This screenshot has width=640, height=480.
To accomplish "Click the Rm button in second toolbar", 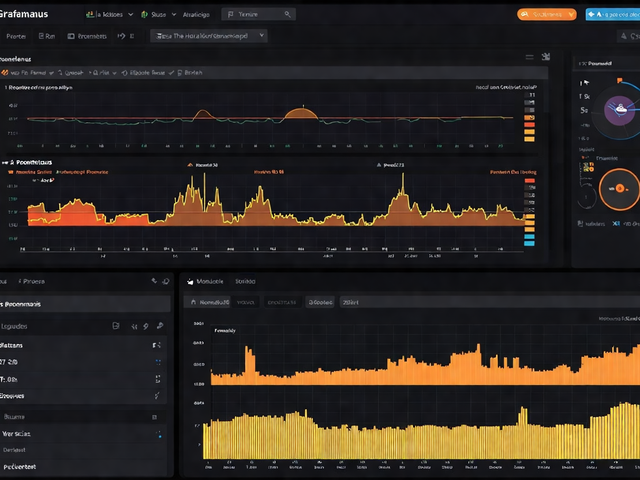I will (47, 36).
